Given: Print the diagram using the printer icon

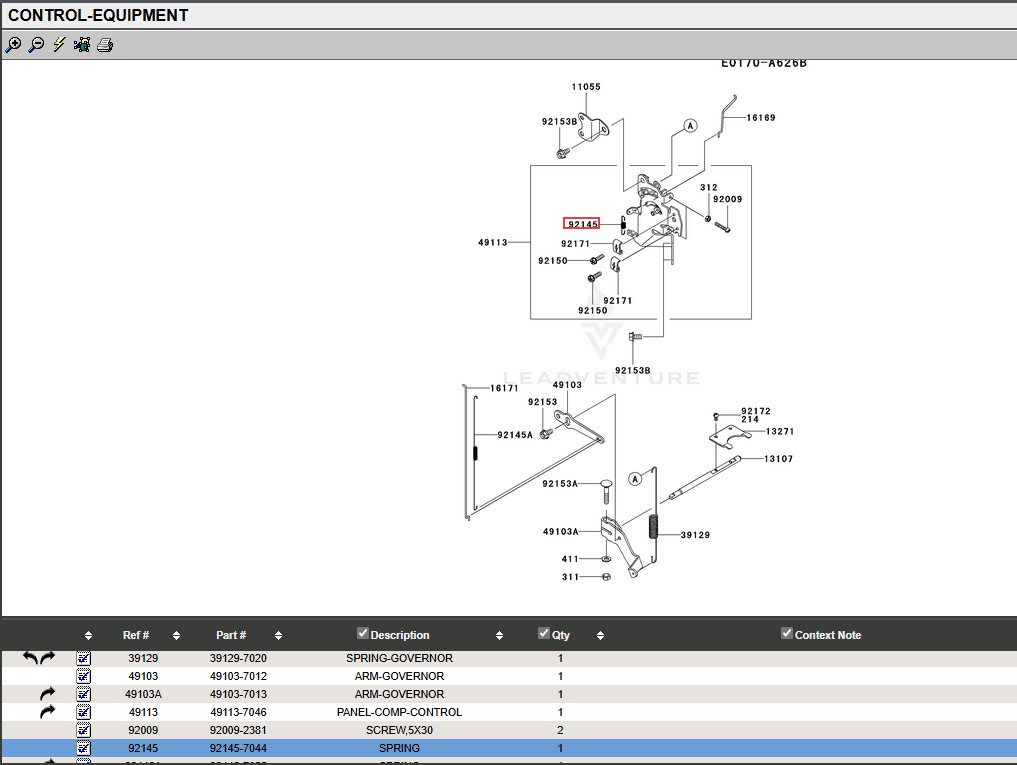Looking at the screenshot, I should point(105,45).
